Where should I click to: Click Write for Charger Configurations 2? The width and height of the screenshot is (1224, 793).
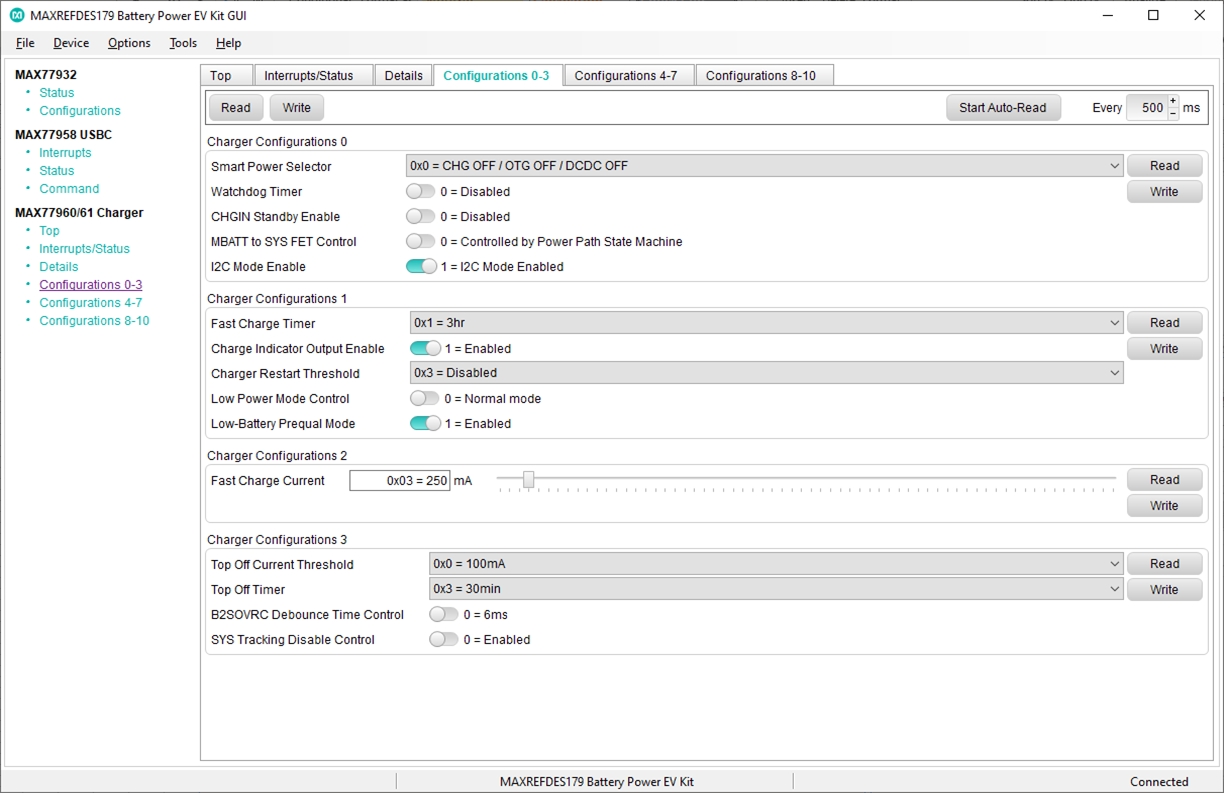(x=1164, y=506)
